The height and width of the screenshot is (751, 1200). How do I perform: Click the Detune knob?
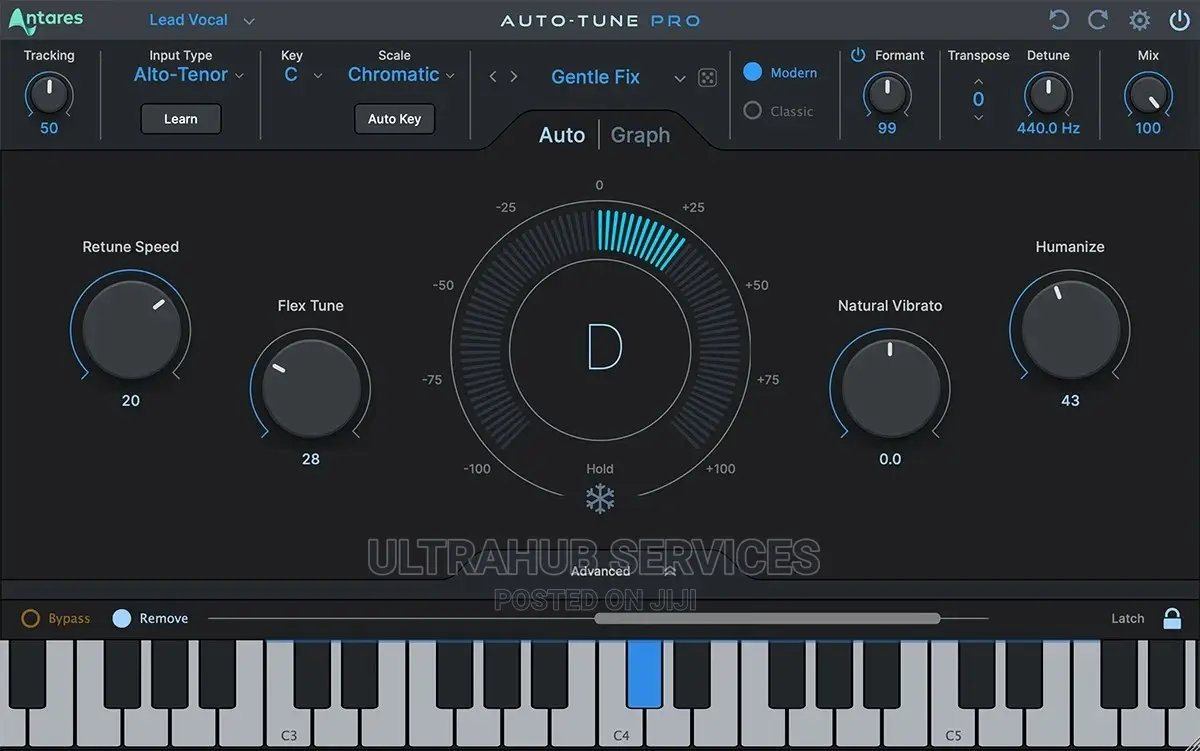pyautogui.click(x=1048, y=94)
